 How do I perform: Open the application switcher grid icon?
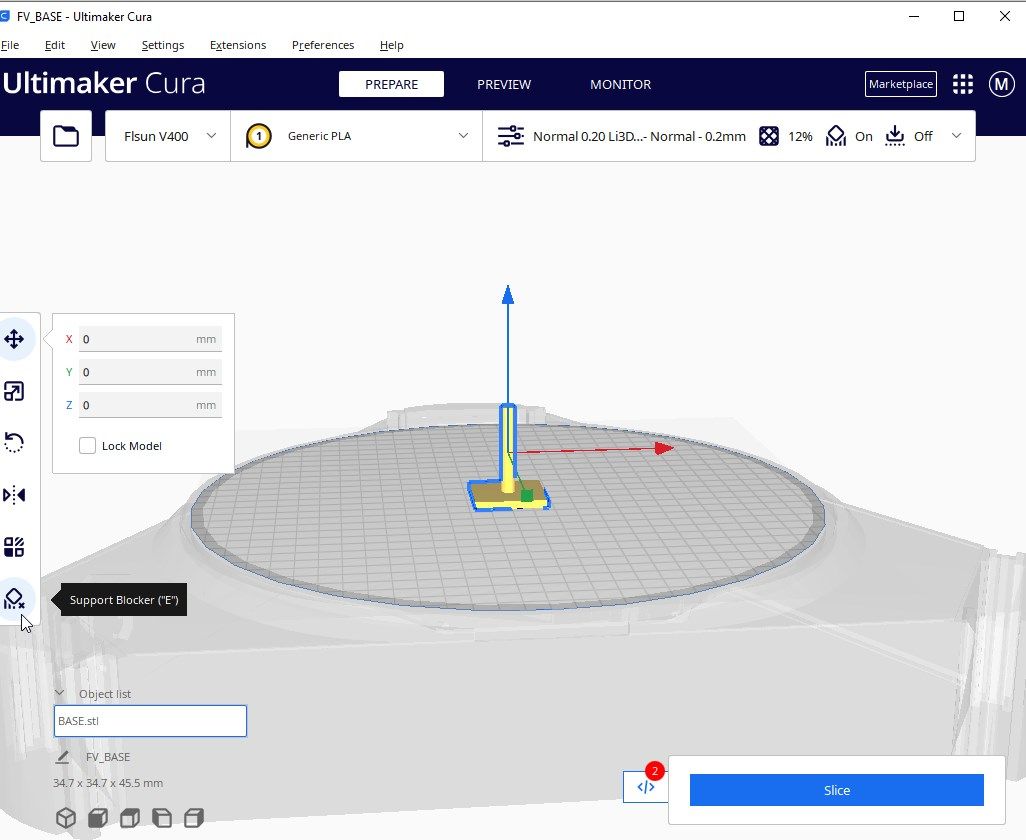coord(963,84)
